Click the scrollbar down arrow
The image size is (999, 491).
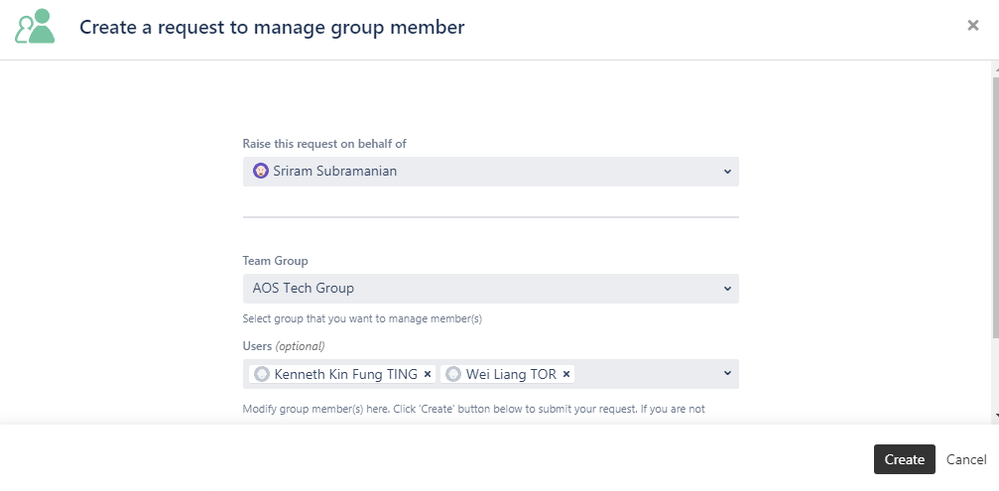[x=995, y=414]
